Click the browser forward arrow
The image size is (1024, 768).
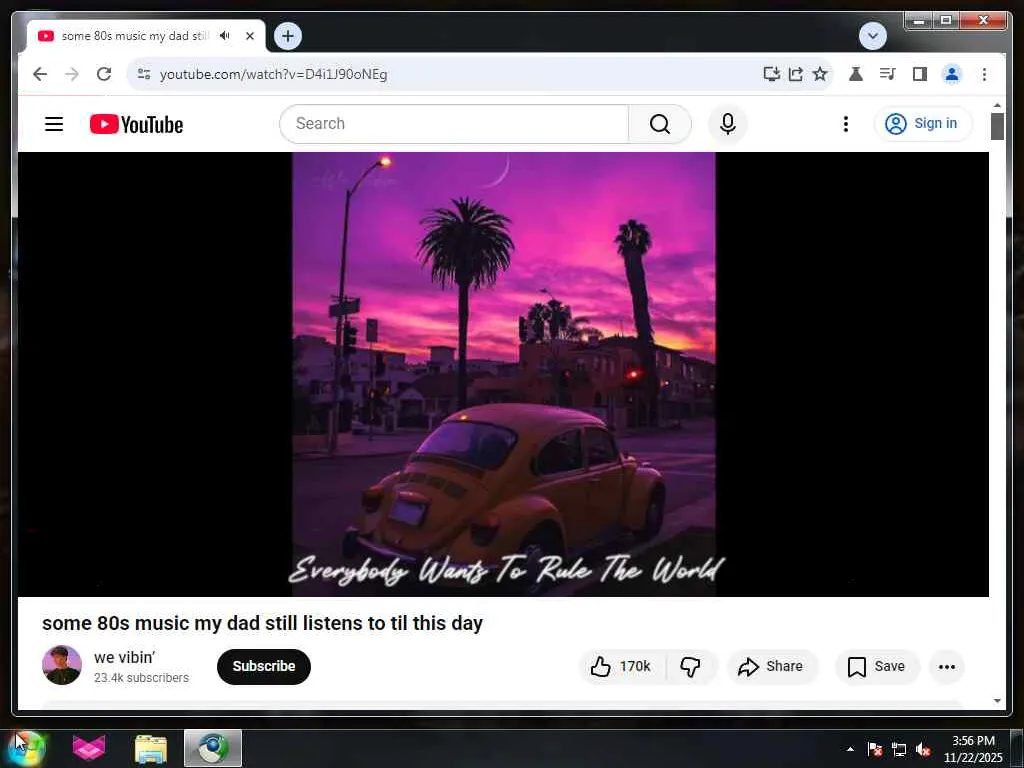72,74
